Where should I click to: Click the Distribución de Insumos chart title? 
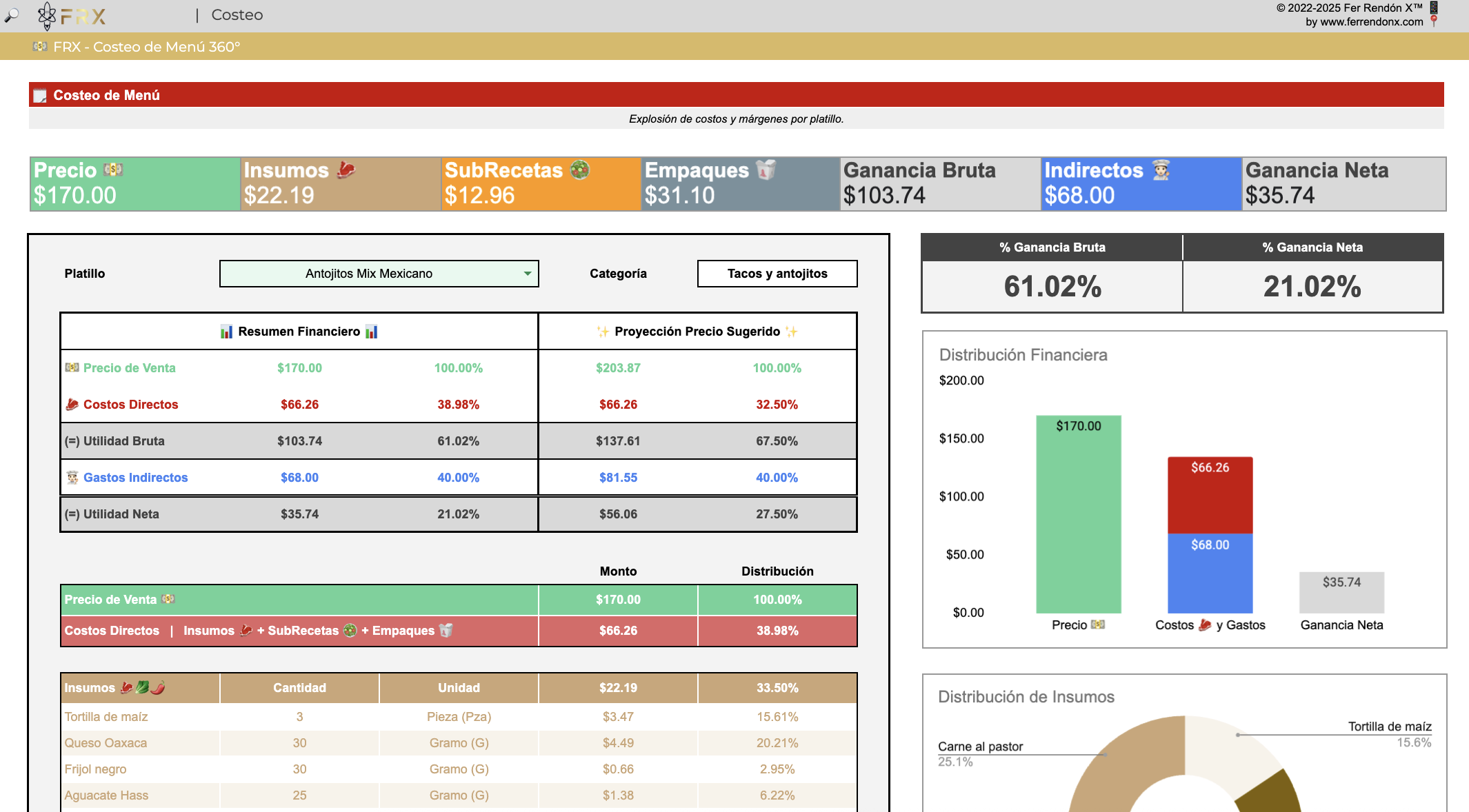point(1026,696)
